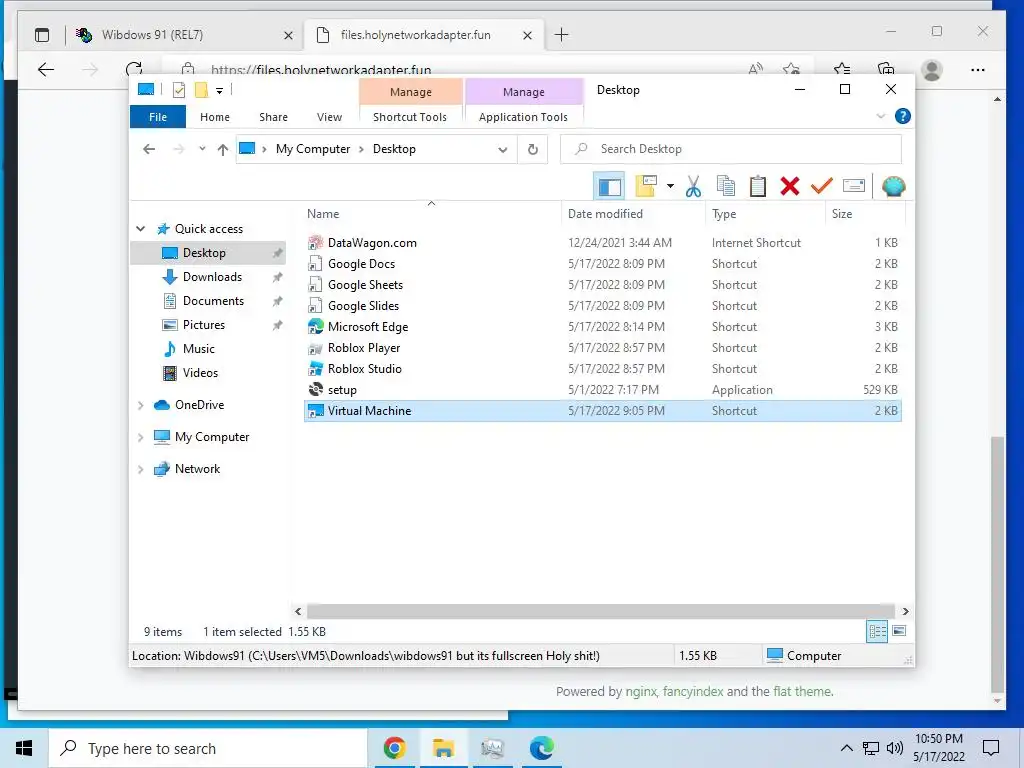This screenshot has height=768, width=1024.
Task: Click the Search Desktop input field
Action: click(x=731, y=150)
